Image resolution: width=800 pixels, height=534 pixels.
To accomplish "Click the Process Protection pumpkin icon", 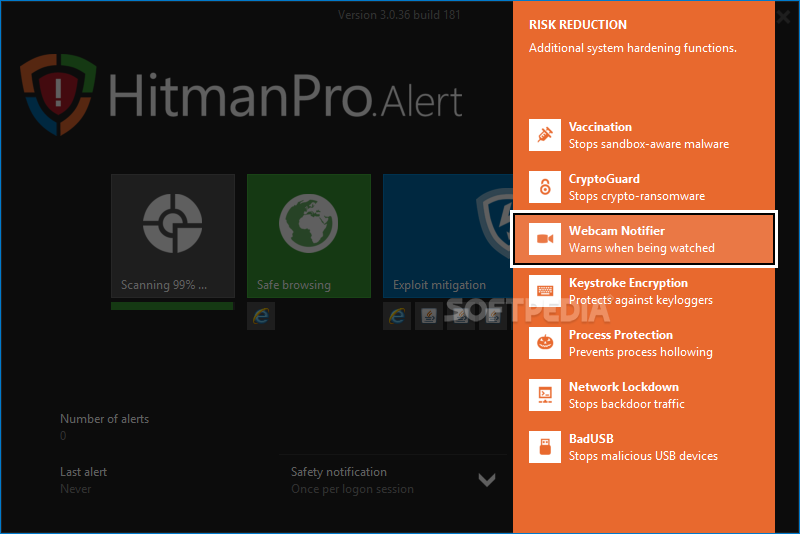I will coord(545,343).
